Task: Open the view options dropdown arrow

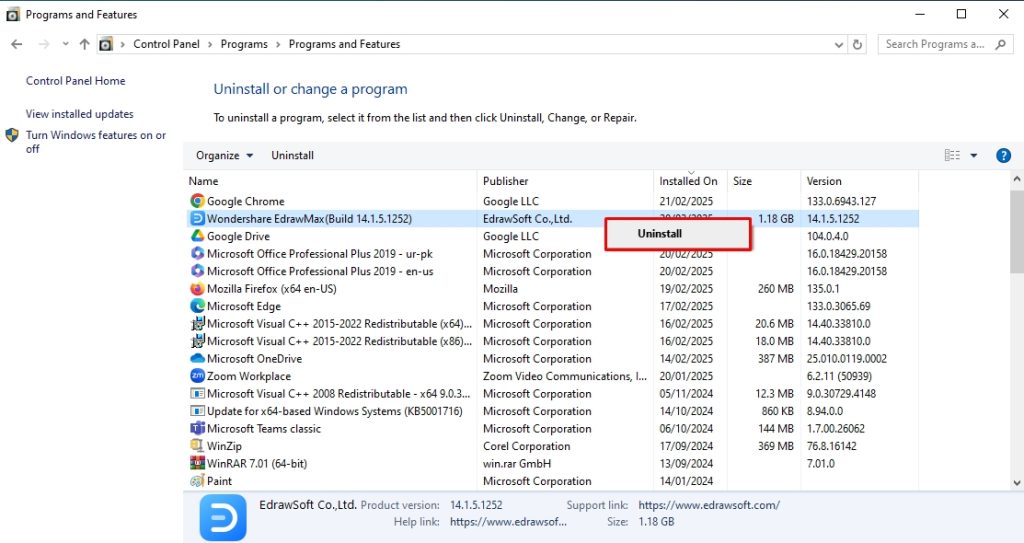Action: [974, 156]
